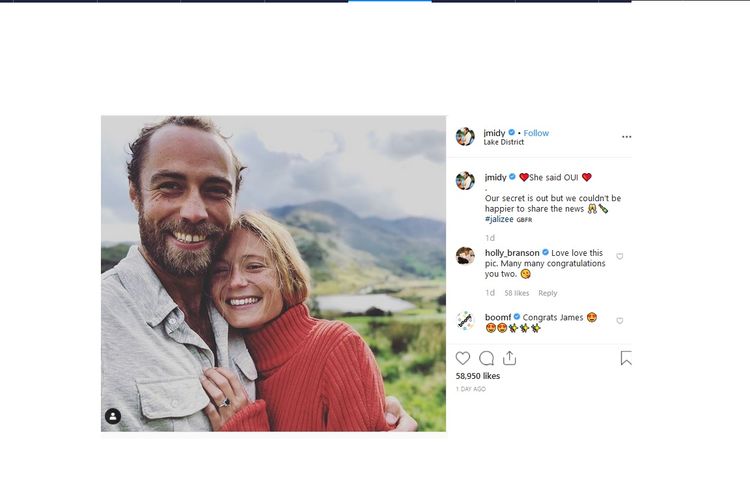Save the post with bookmark icon
Image resolution: width=750 pixels, height=500 pixels.
[625, 358]
